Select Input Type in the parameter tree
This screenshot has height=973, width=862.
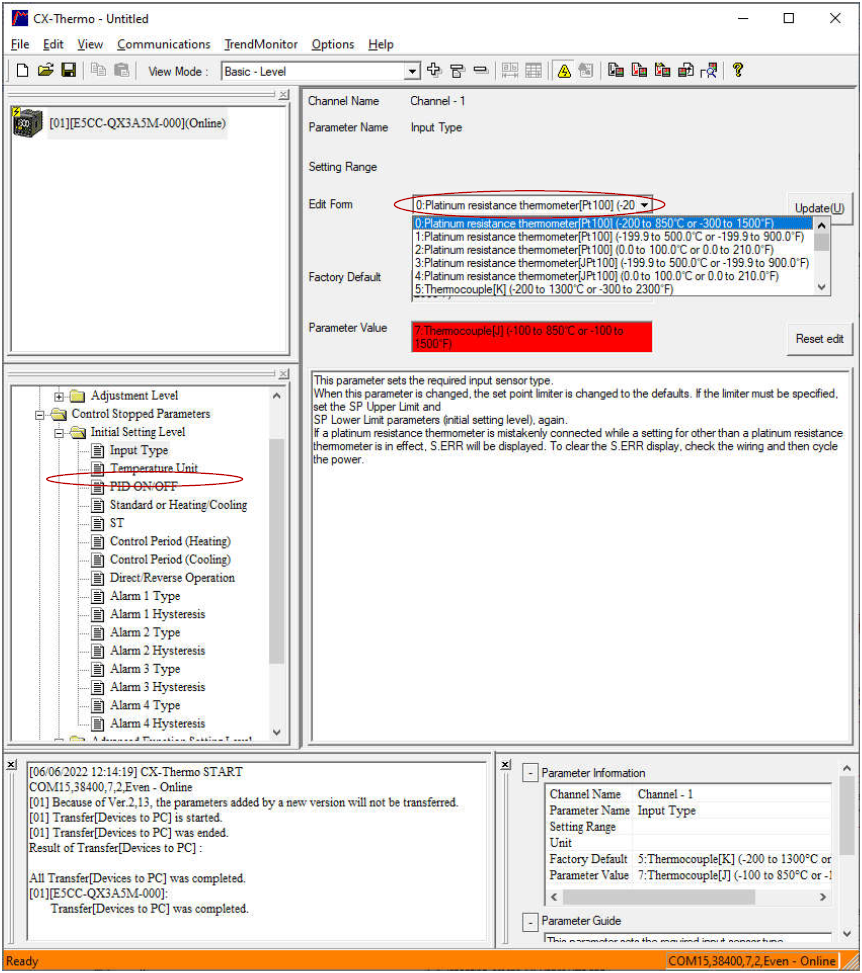[x=139, y=450]
